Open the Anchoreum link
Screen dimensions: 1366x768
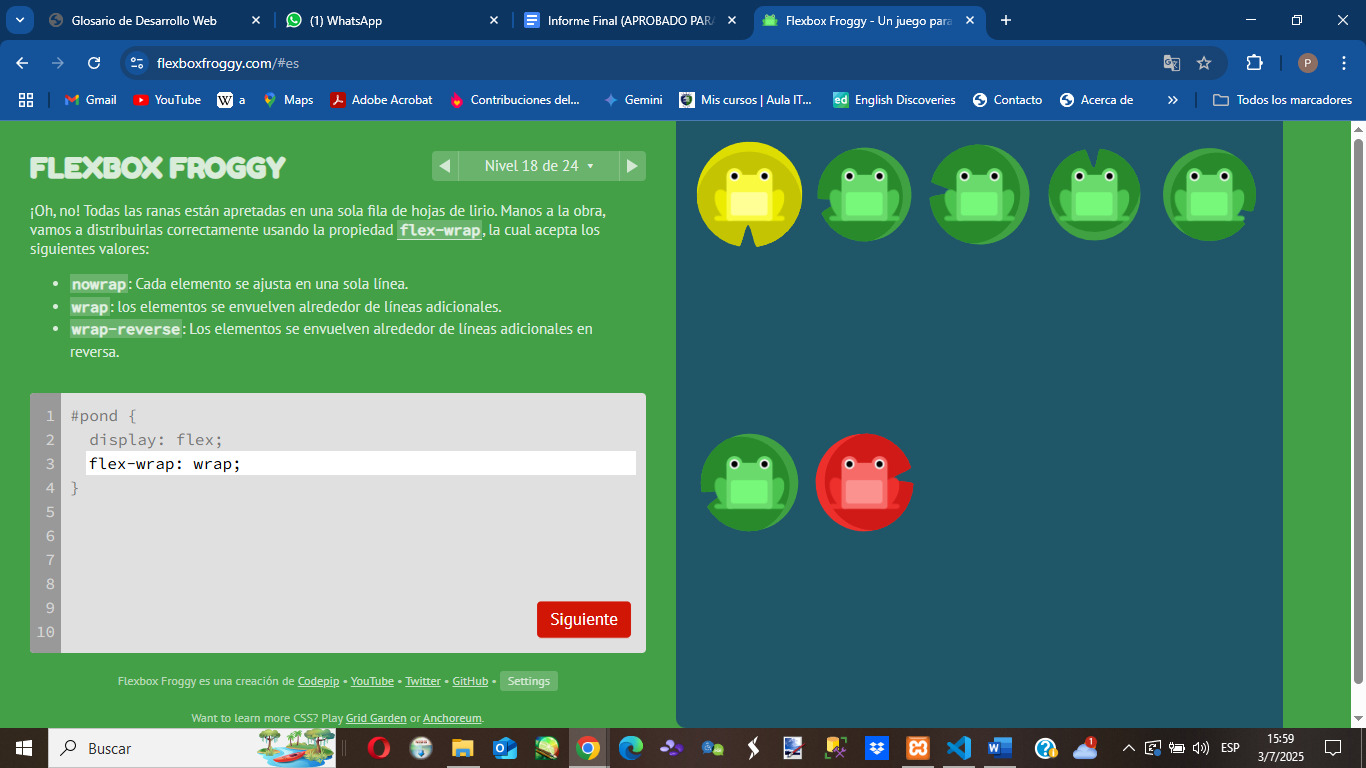pos(453,718)
